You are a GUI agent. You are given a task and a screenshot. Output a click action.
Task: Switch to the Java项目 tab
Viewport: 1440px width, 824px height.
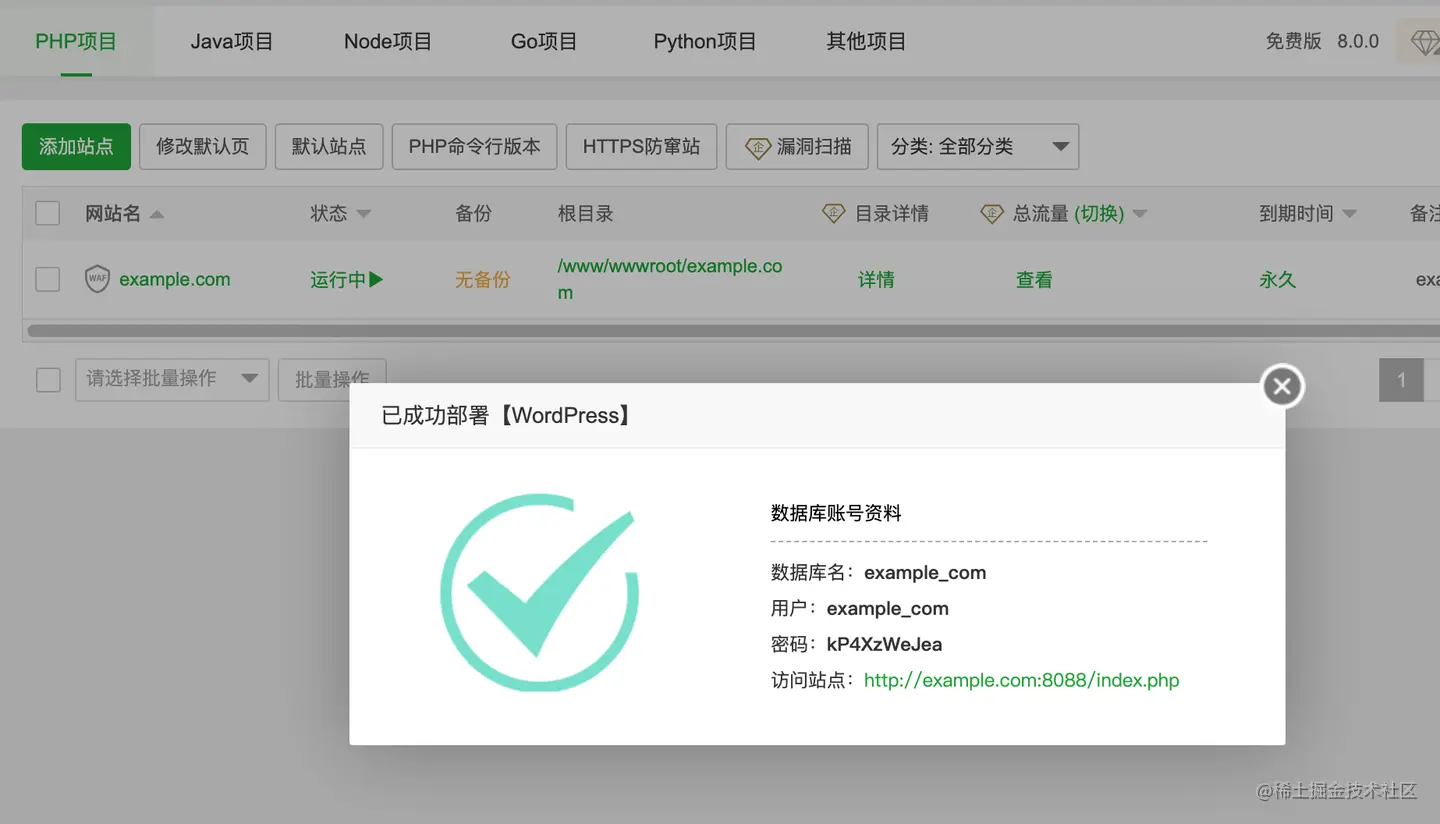(x=232, y=42)
